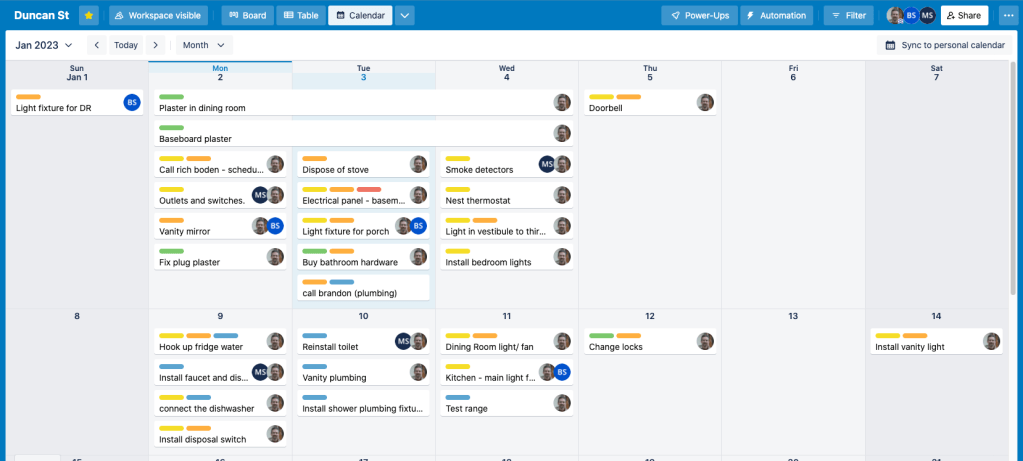Image resolution: width=1023 pixels, height=461 pixels.
Task: Open Power-Ups rocket menu
Action: tap(700, 15)
